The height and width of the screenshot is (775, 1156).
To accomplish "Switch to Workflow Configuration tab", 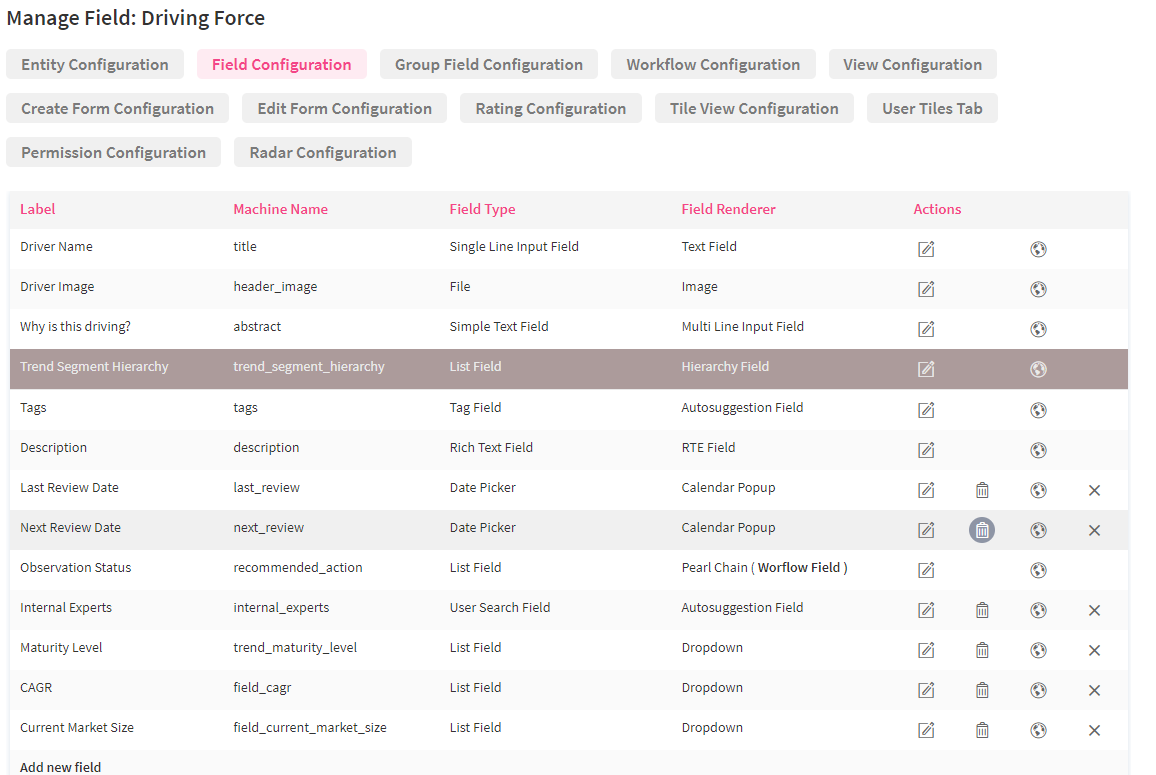I will coord(713,65).
